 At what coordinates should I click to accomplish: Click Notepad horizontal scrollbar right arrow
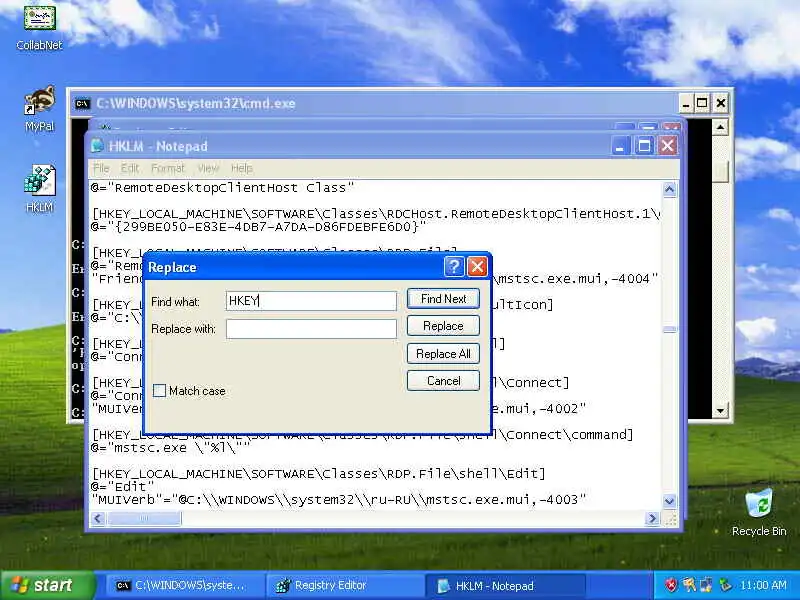[x=652, y=519]
